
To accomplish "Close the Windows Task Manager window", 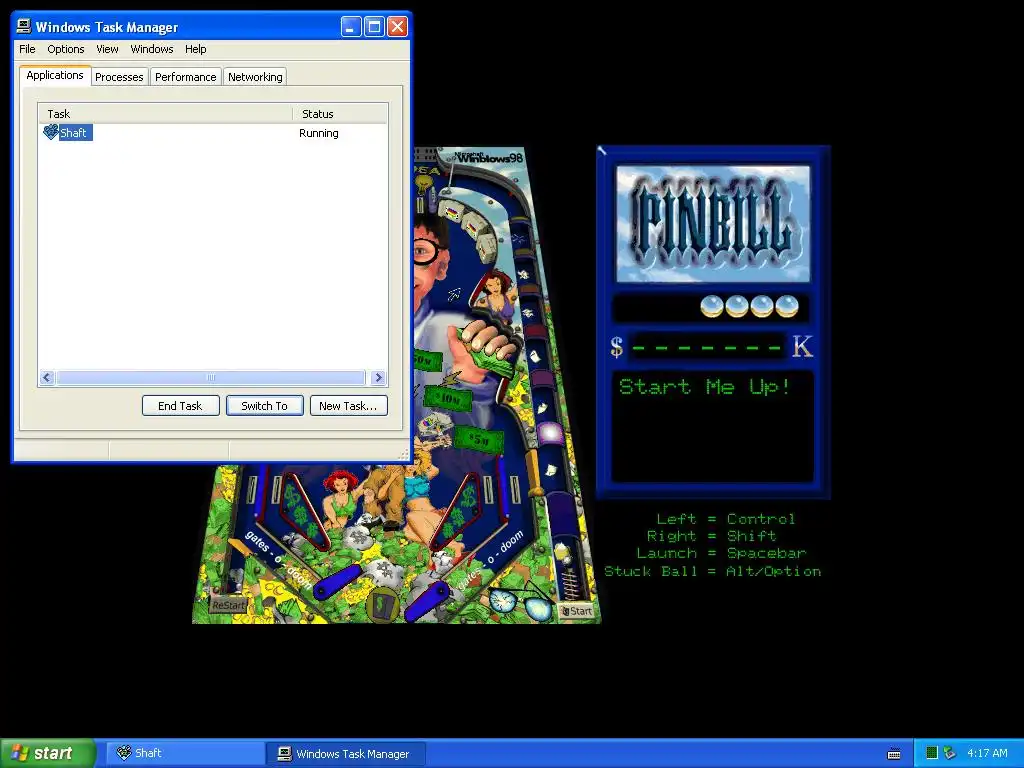I will point(398,27).
